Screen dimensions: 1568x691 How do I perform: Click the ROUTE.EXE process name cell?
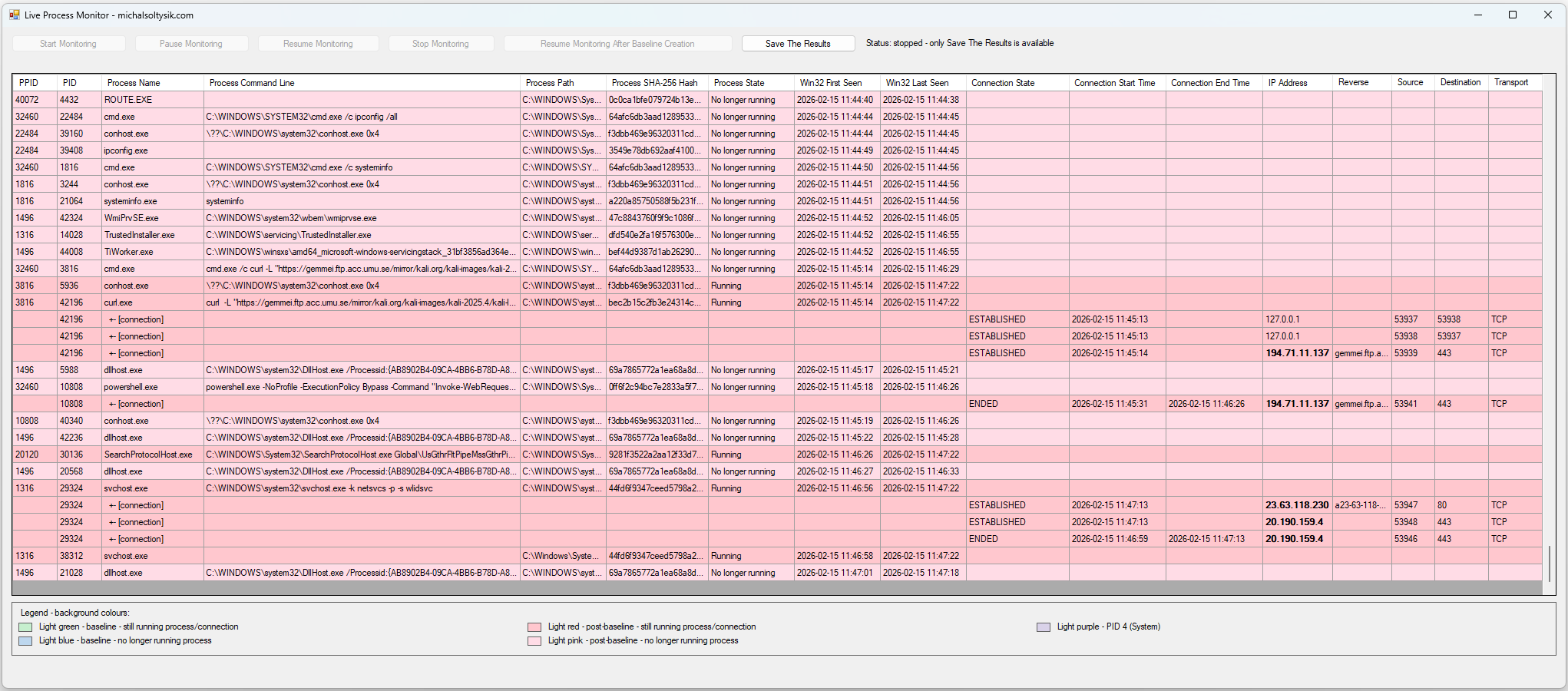[x=128, y=100]
